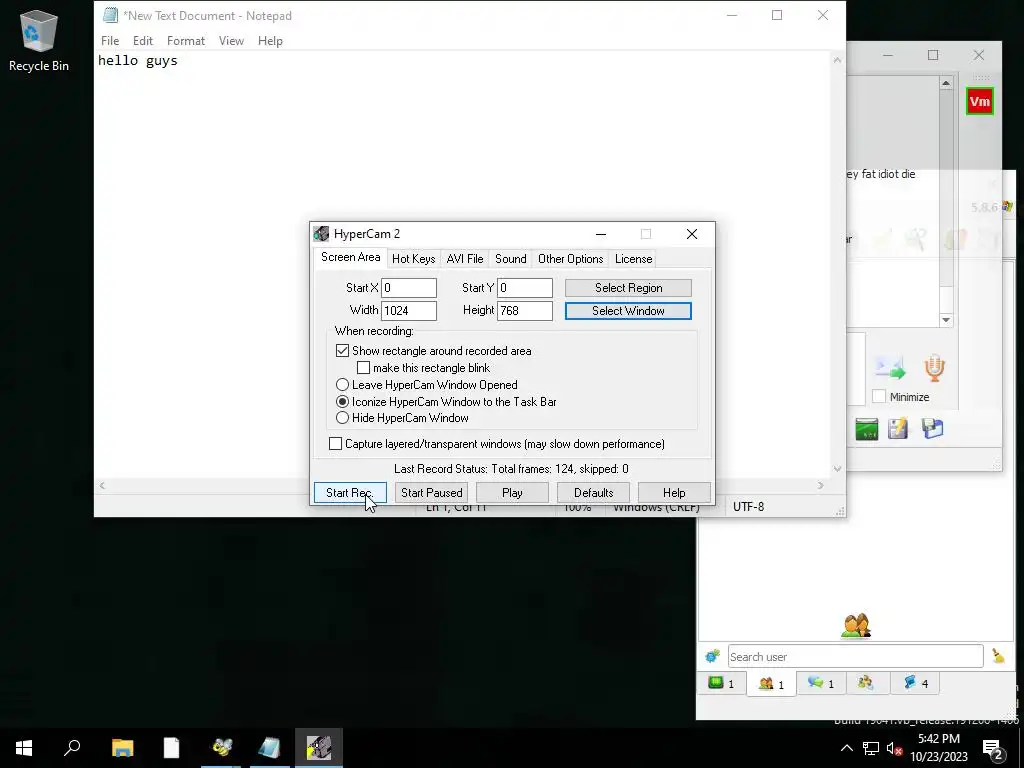
Task: Open Recycle Bin on desktop
Action: point(39,40)
